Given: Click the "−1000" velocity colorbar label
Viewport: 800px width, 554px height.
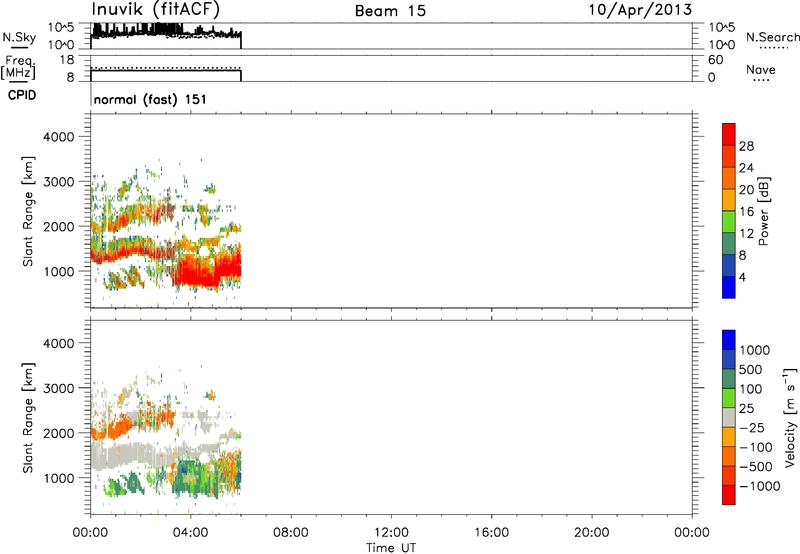Looking at the screenshot, I should coord(760,486).
